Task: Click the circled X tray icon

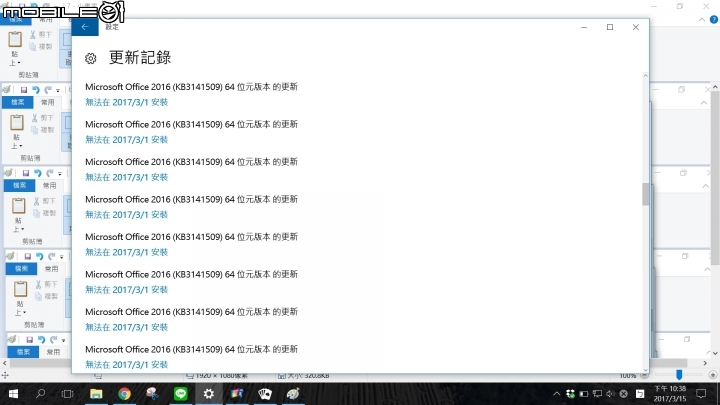Action: pos(624,394)
